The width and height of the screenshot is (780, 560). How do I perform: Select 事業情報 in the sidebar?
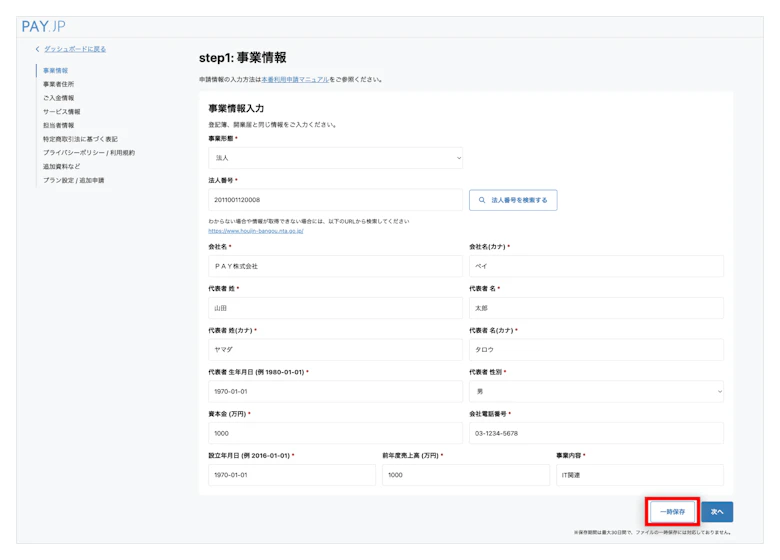click(x=55, y=71)
